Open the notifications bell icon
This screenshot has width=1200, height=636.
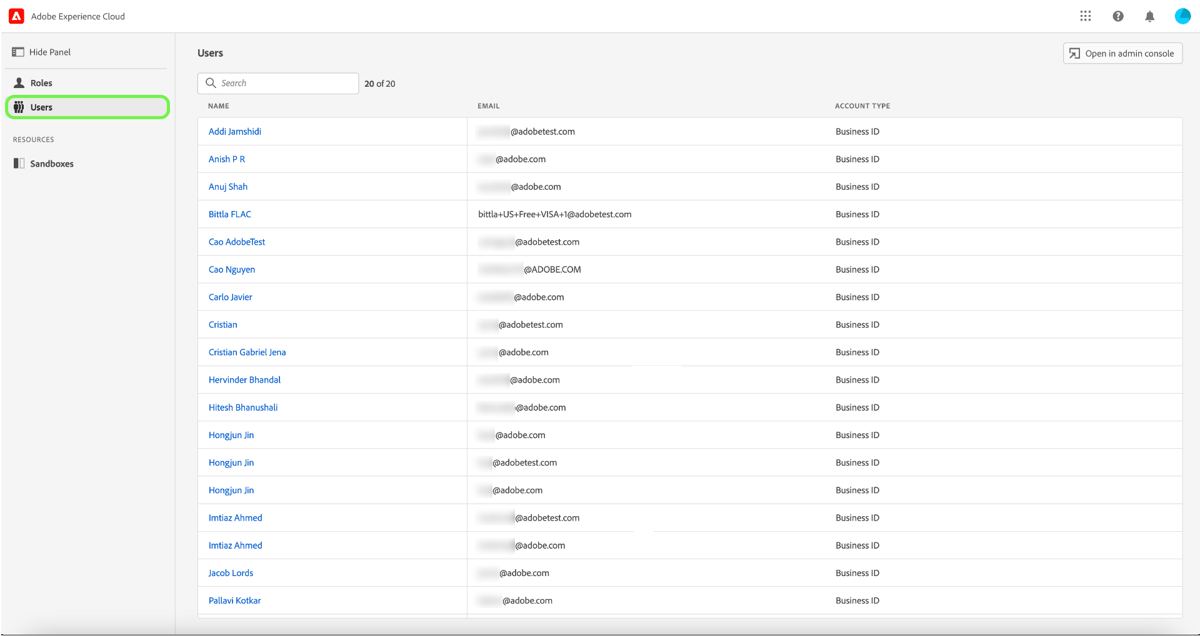(x=1149, y=15)
